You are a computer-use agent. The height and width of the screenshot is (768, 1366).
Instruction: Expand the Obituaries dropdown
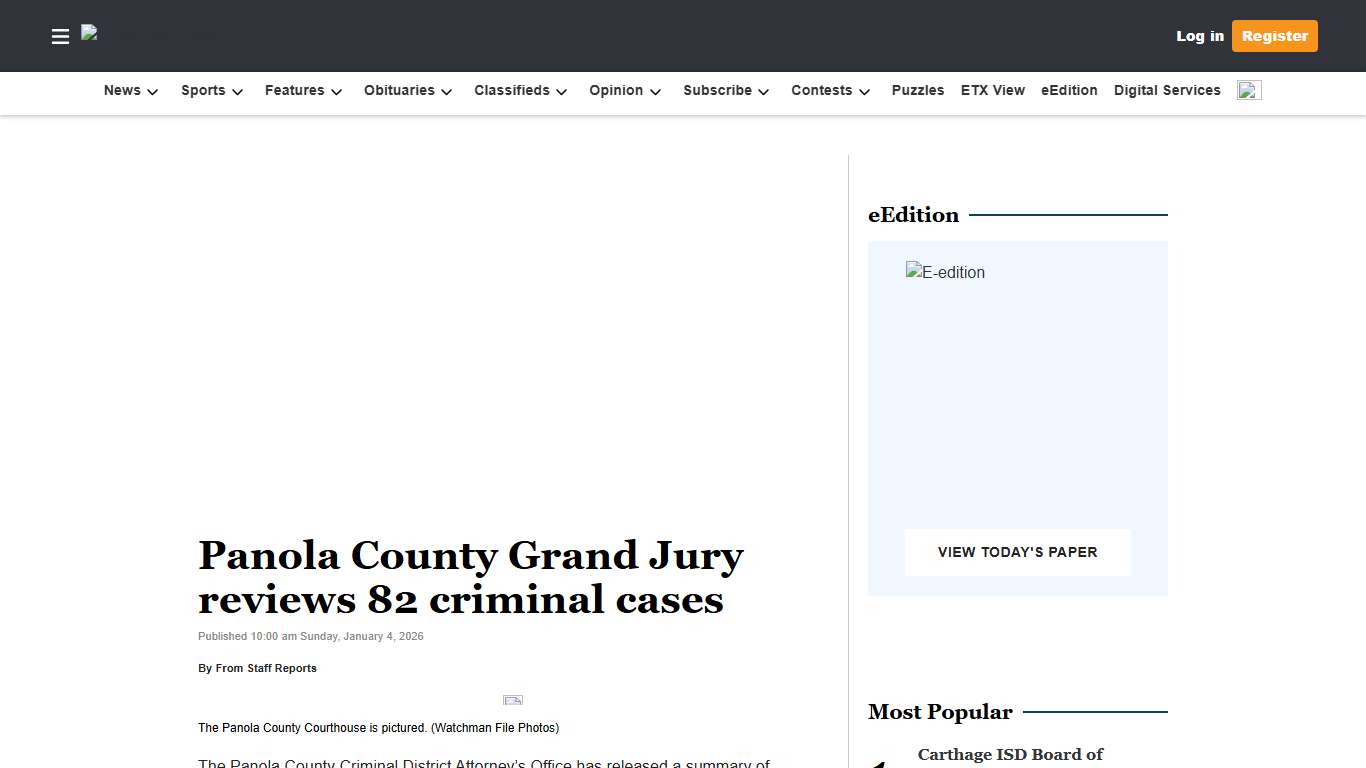pos(406,90)
